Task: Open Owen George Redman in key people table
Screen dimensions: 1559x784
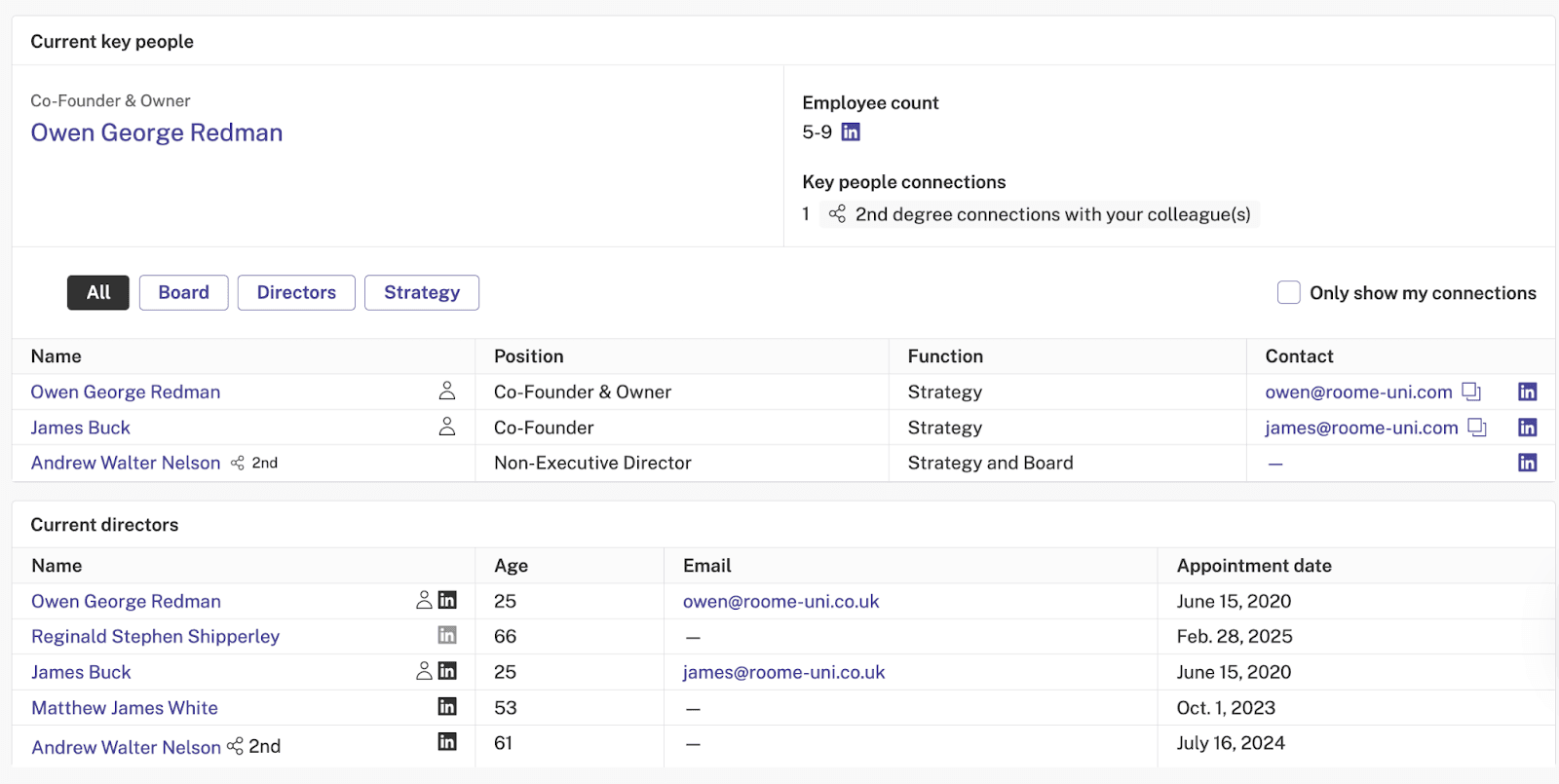Action: [126, 392]
